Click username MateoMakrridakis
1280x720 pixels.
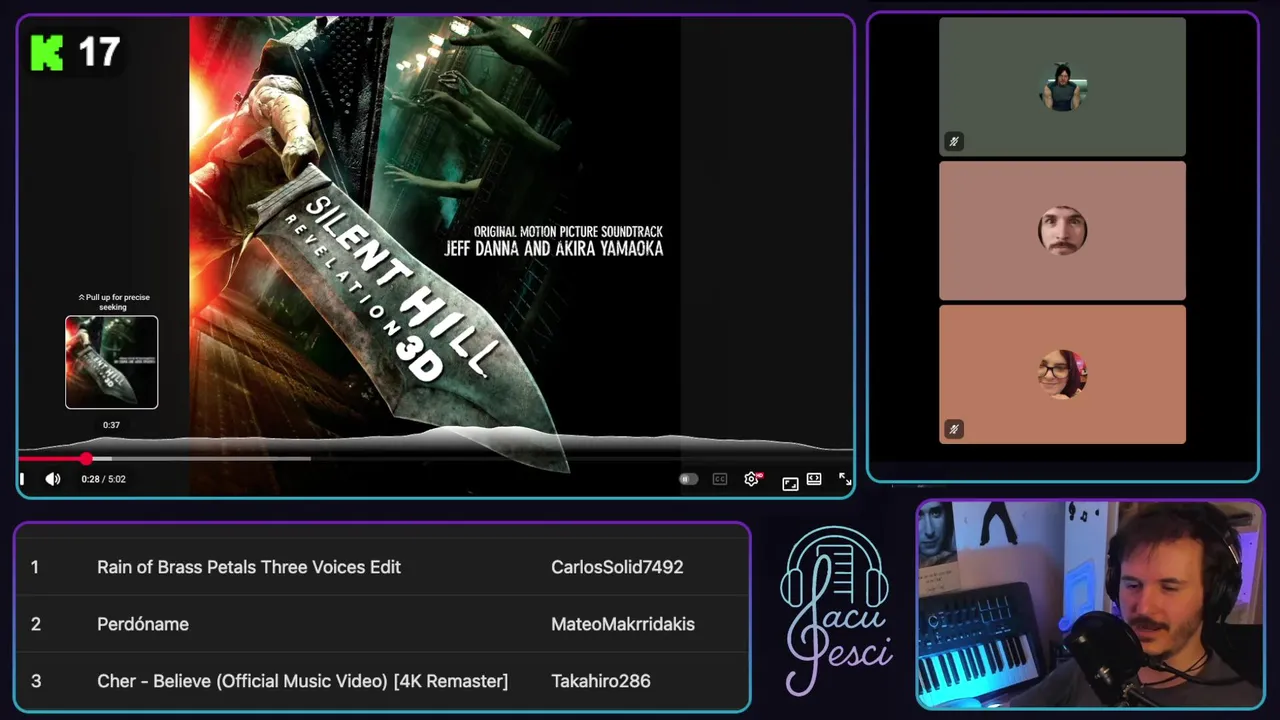click(623, 624)
